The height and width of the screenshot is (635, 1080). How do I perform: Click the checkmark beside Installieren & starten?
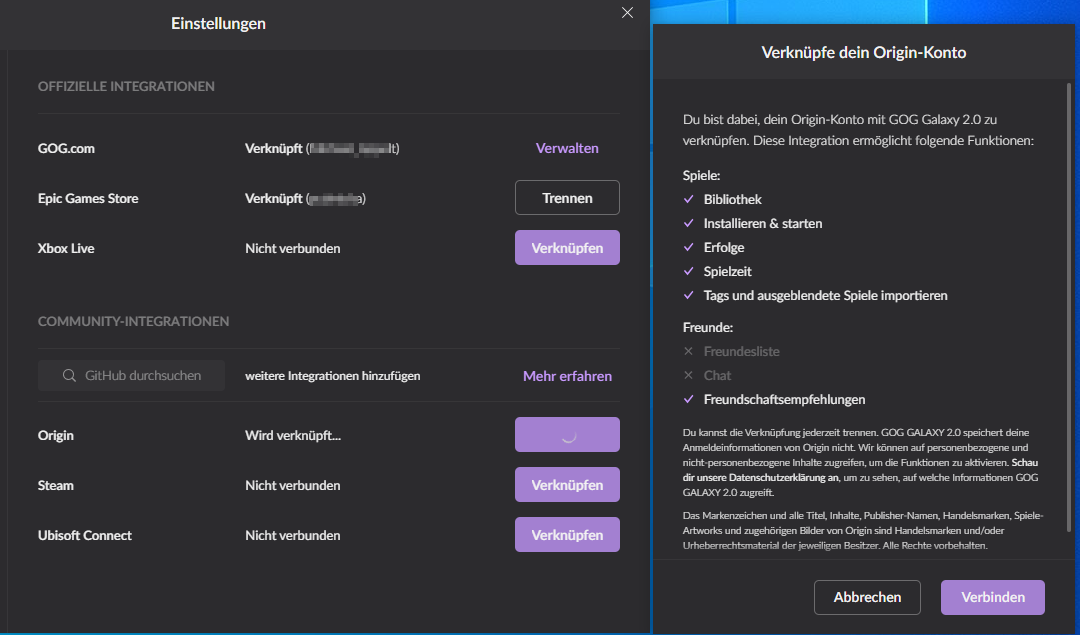click(x=688, y=223)
